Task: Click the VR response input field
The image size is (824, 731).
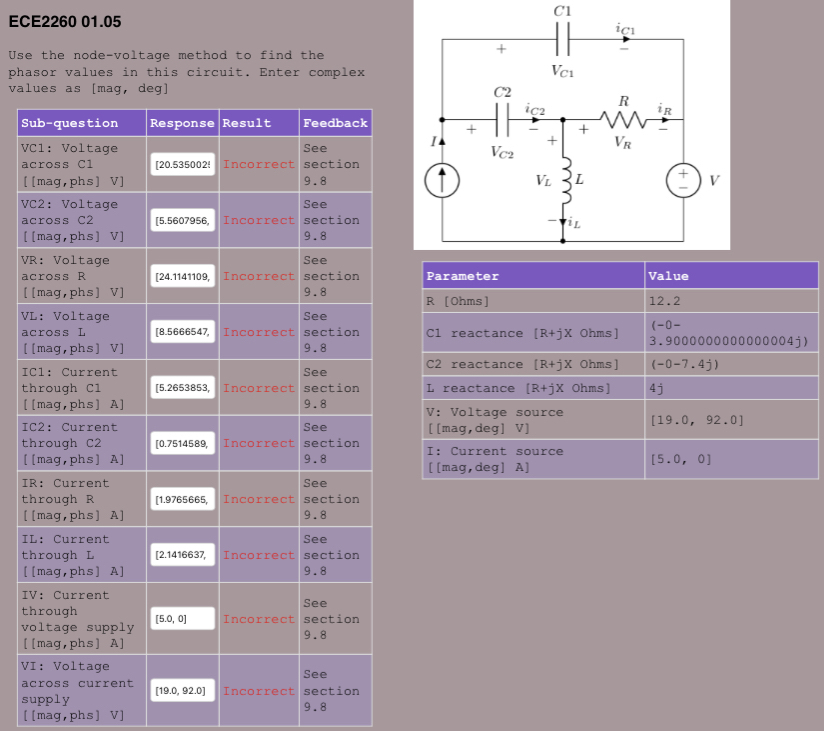Action: tap(182, 276)
